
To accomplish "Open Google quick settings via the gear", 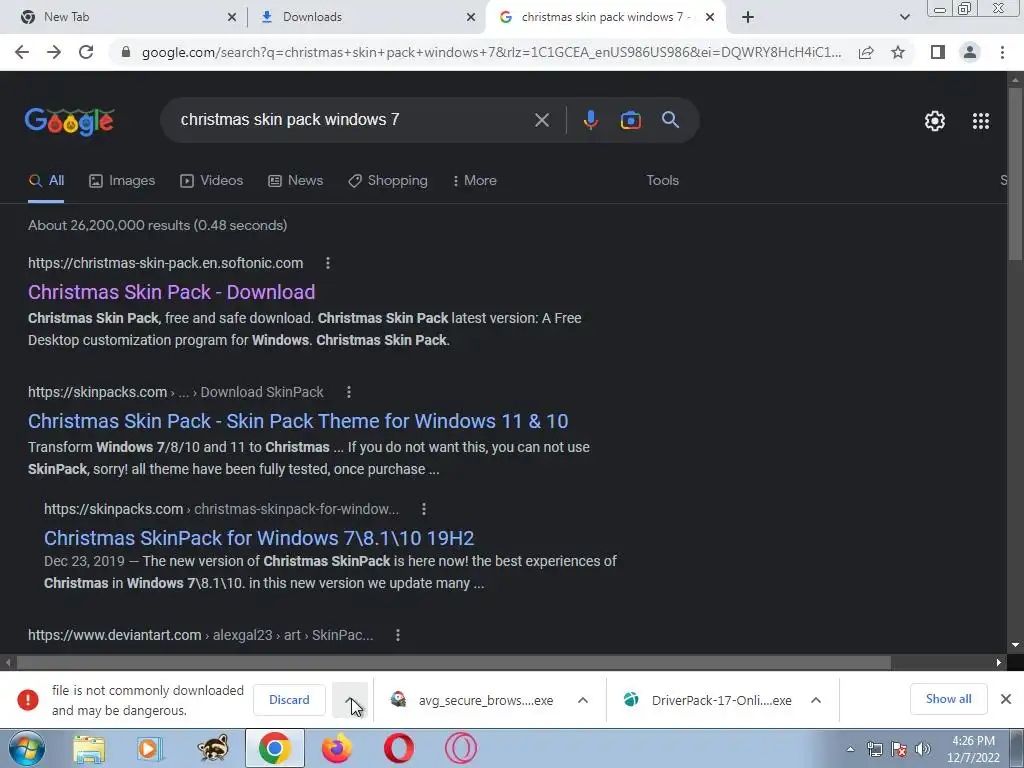I will [935, 121].
